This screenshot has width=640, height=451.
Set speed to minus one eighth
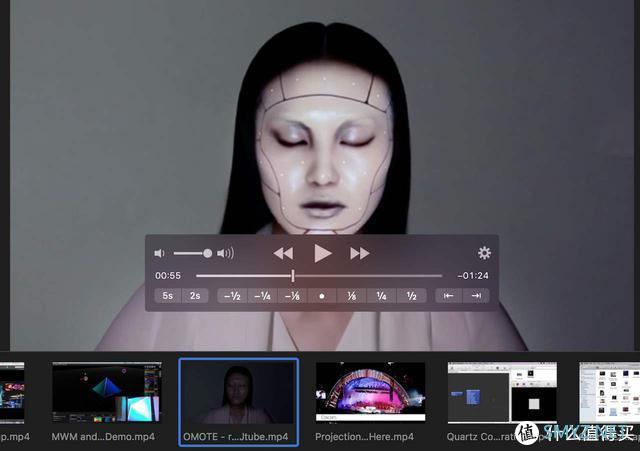coord(292,295)
